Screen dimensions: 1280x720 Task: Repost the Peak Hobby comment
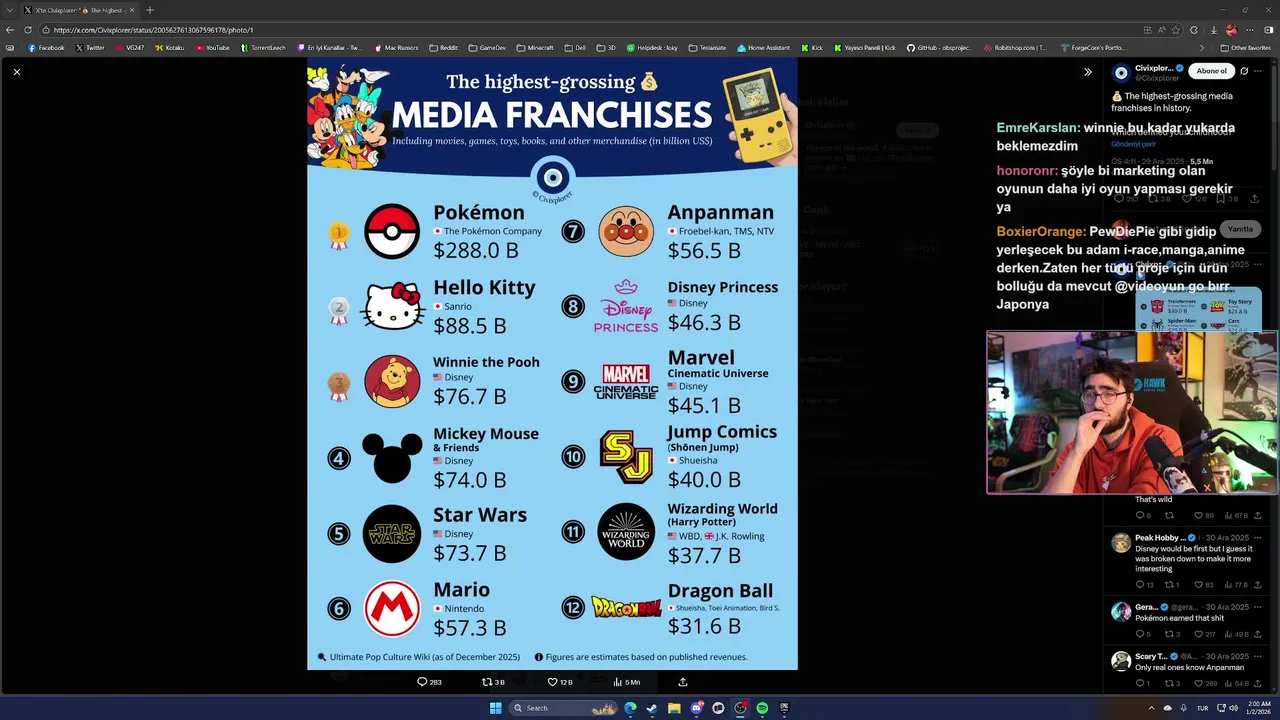tap(1169, 585)
